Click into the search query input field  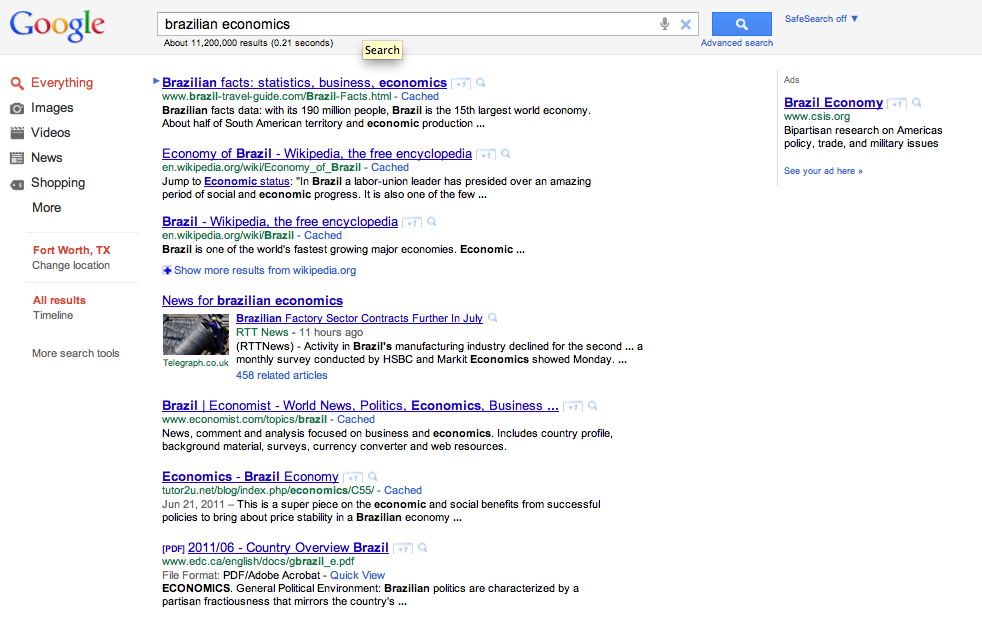tap(400, 24)
